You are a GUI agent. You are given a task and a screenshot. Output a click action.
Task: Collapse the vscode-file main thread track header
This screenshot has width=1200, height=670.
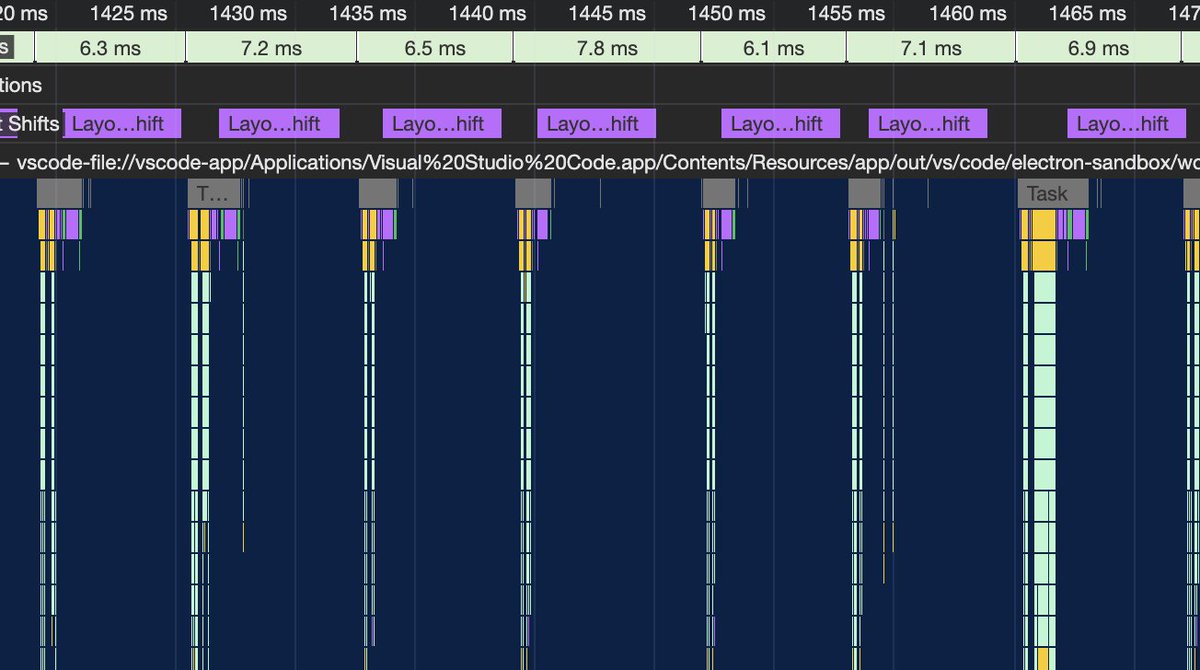pyautogui.click(x=600, y=163)
